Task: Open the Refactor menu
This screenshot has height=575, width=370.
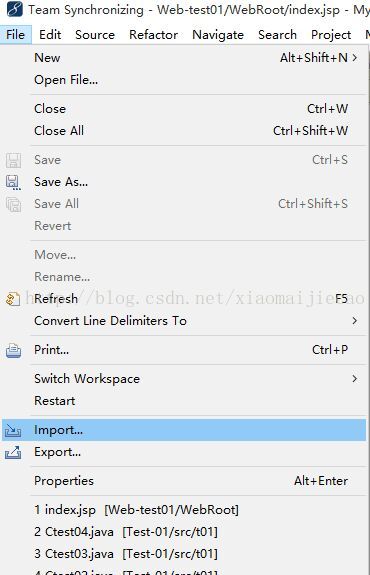Action: pos(153,35)
